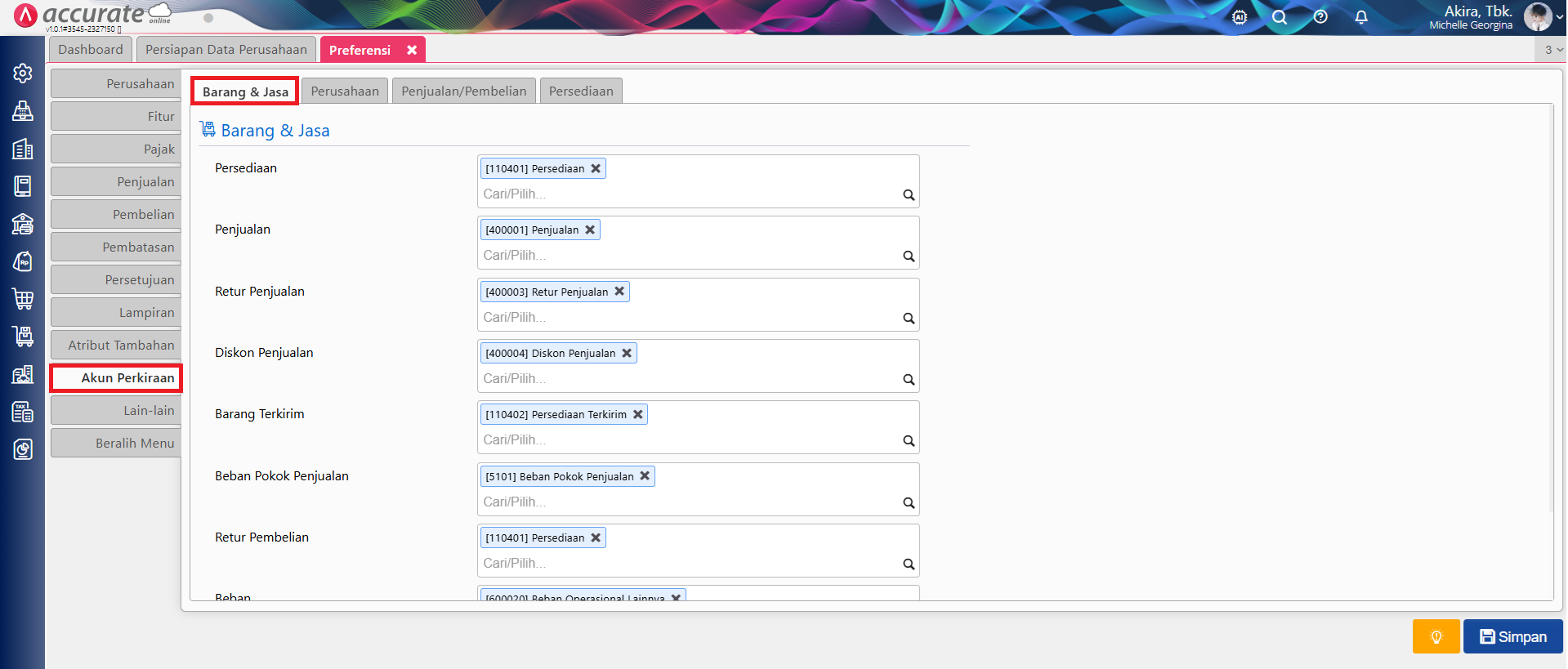Click the Diskon Penjualan Cari/Pilih input

tap(686, 379)
